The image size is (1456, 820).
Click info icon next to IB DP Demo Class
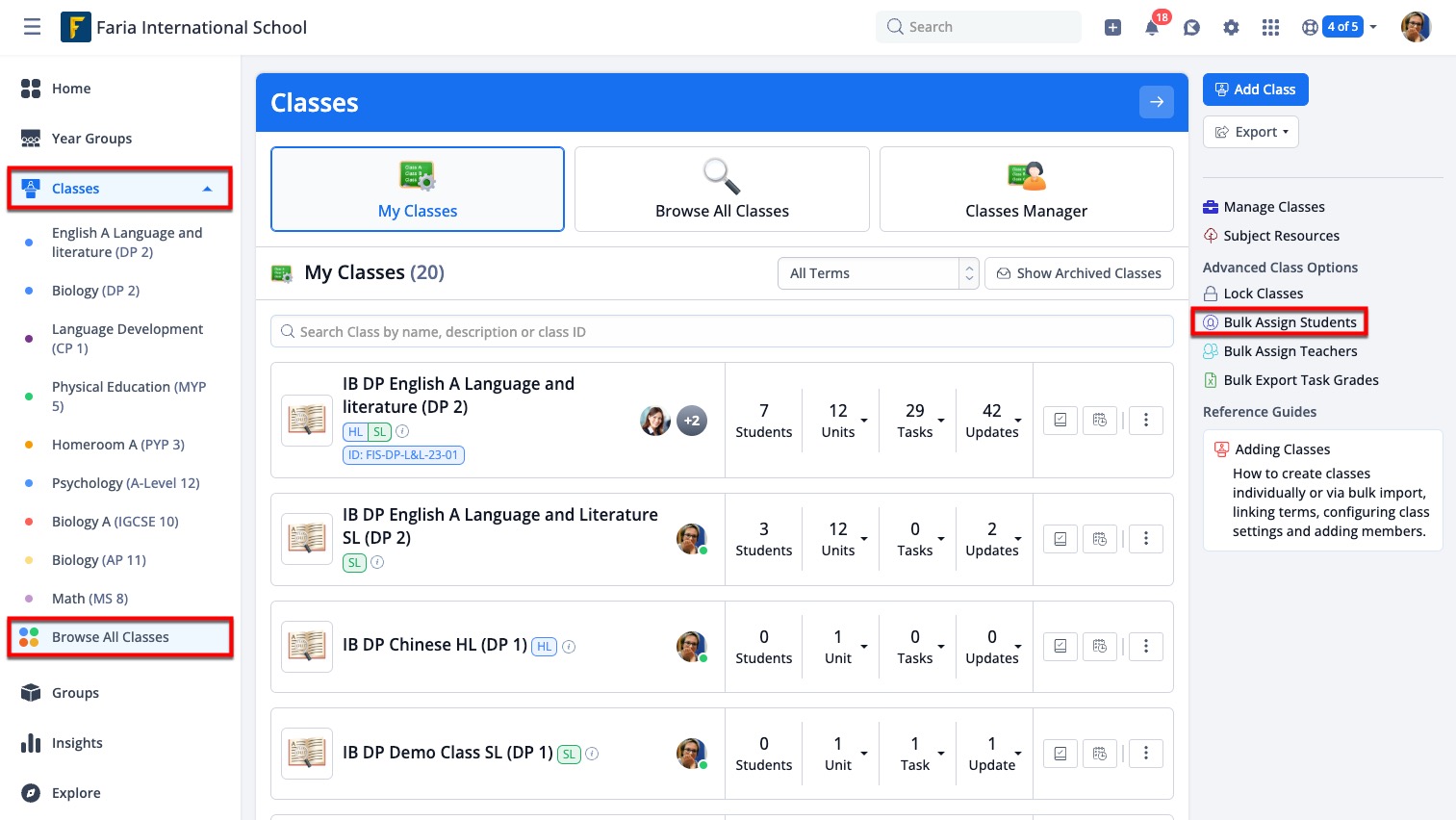point(592,754)
